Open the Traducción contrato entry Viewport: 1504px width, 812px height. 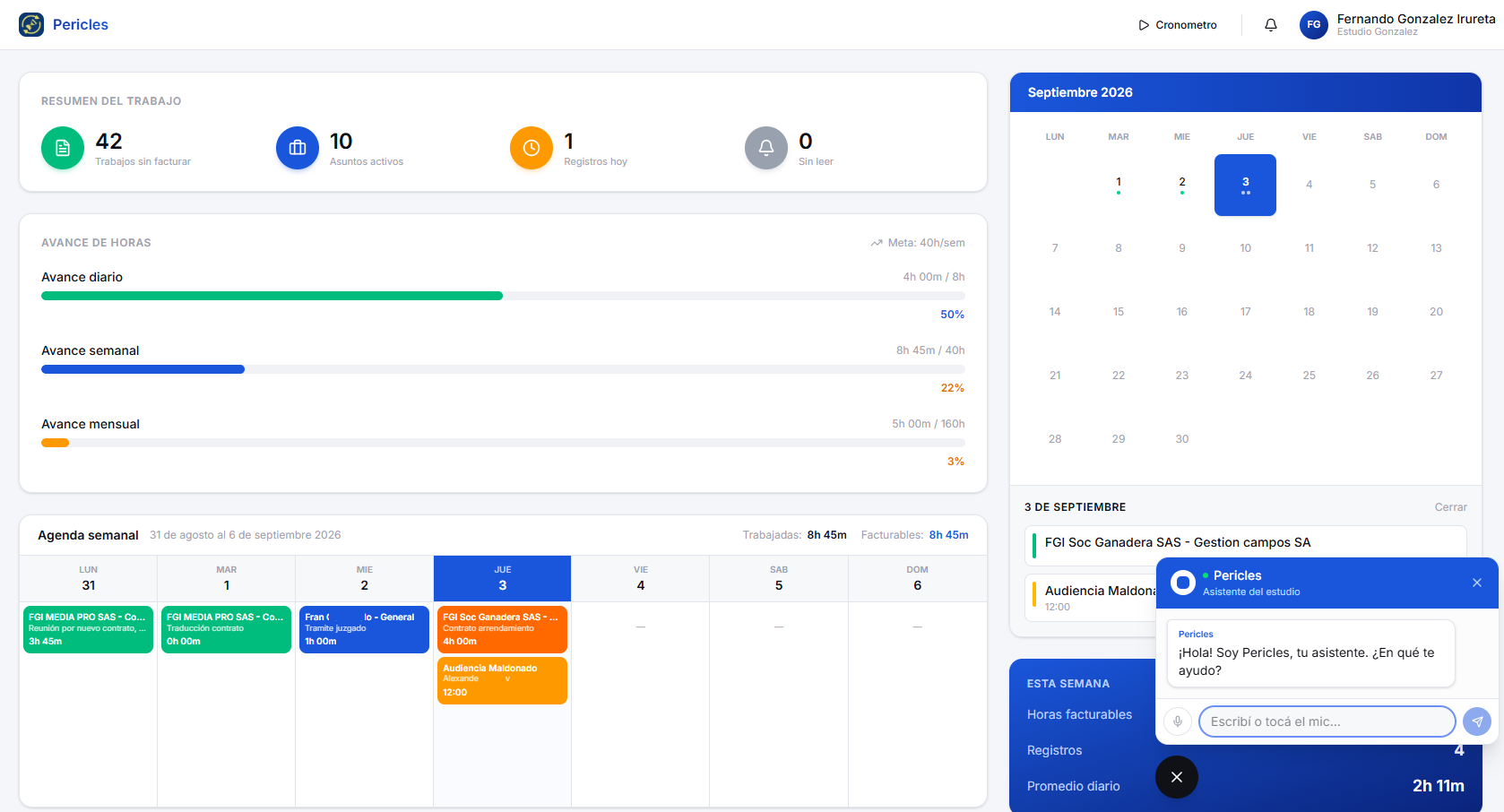[227, 629]
